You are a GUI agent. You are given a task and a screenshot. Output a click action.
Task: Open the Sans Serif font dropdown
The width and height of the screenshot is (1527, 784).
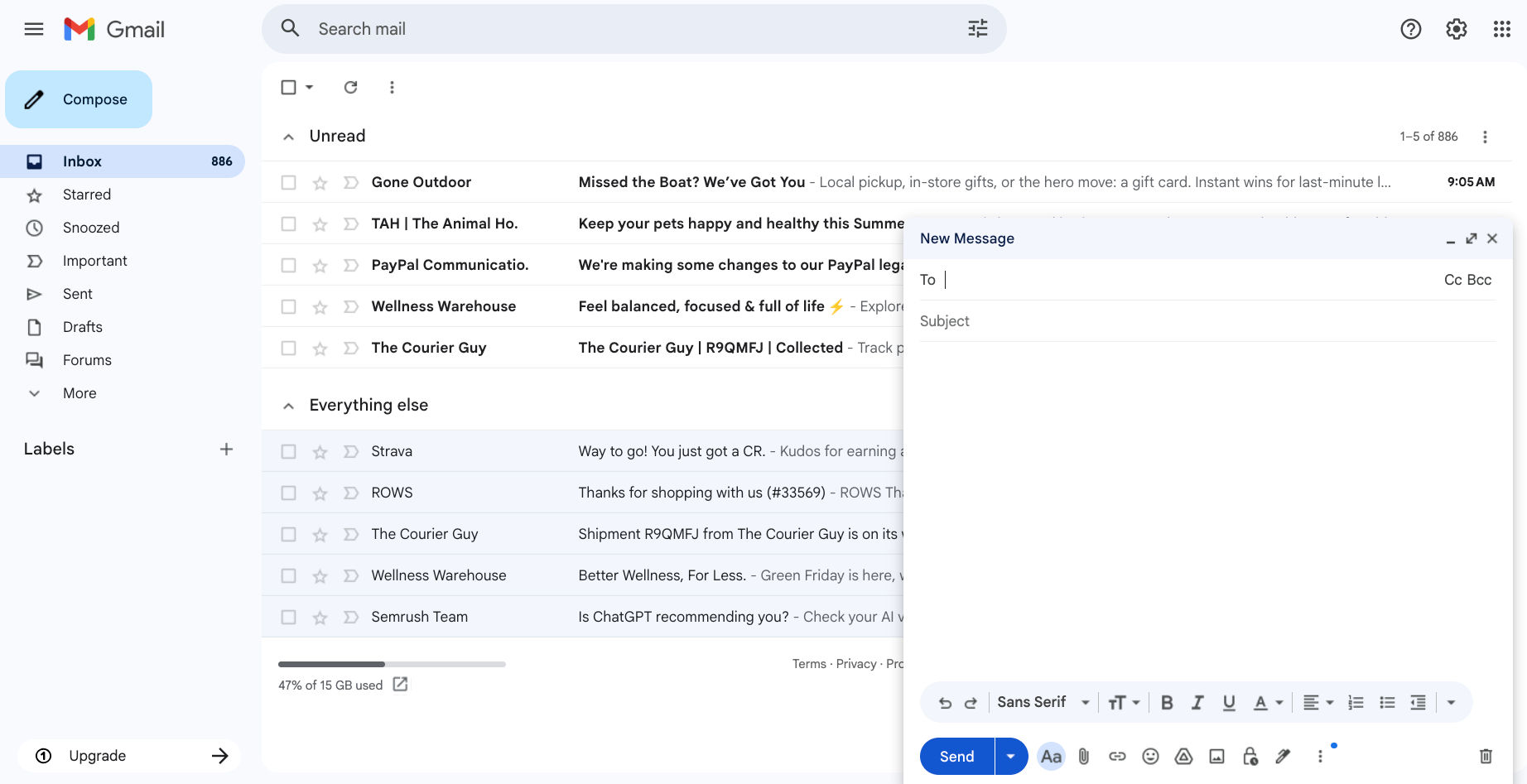[1043, 703]
